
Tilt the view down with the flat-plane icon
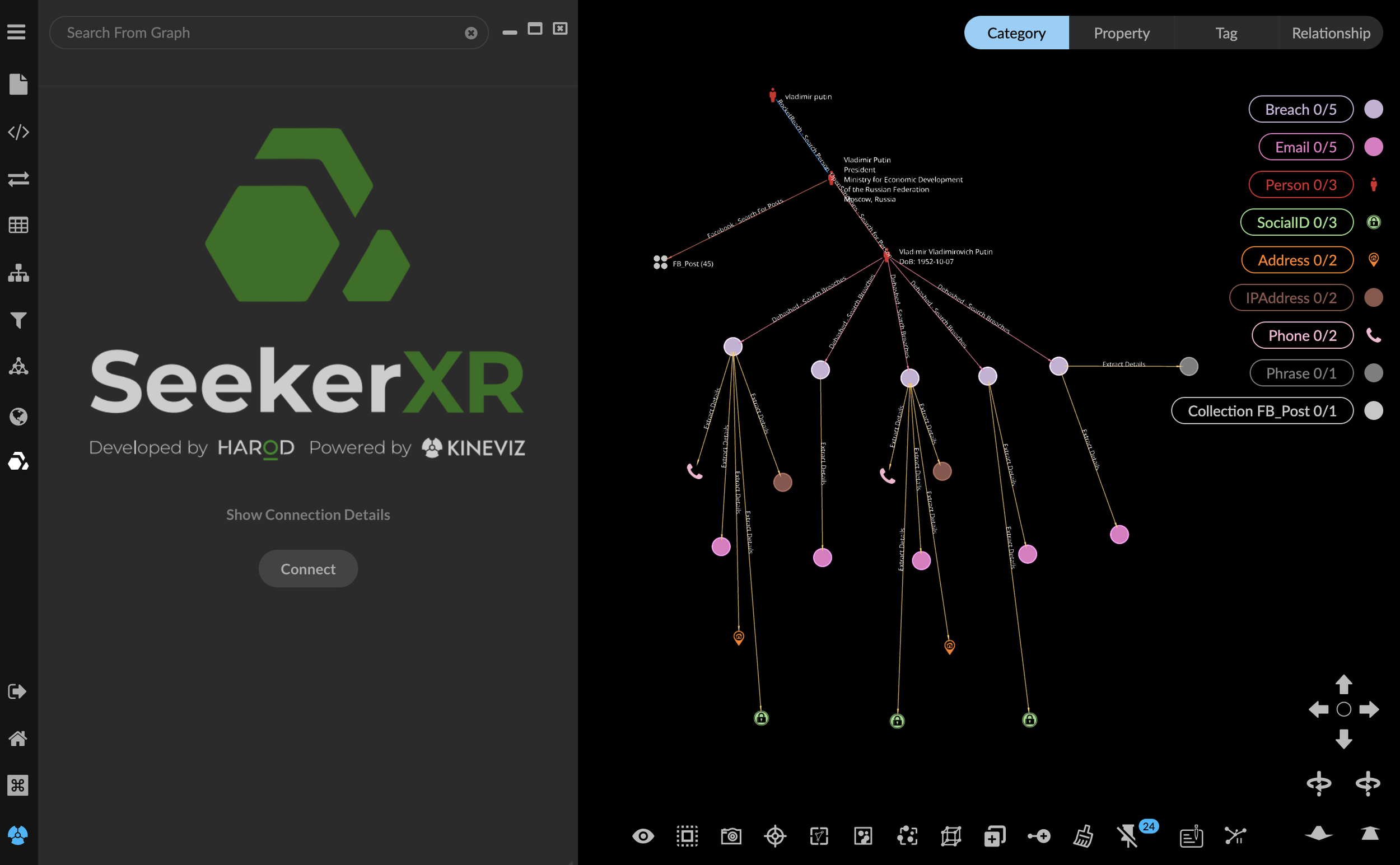[1318, 834]
